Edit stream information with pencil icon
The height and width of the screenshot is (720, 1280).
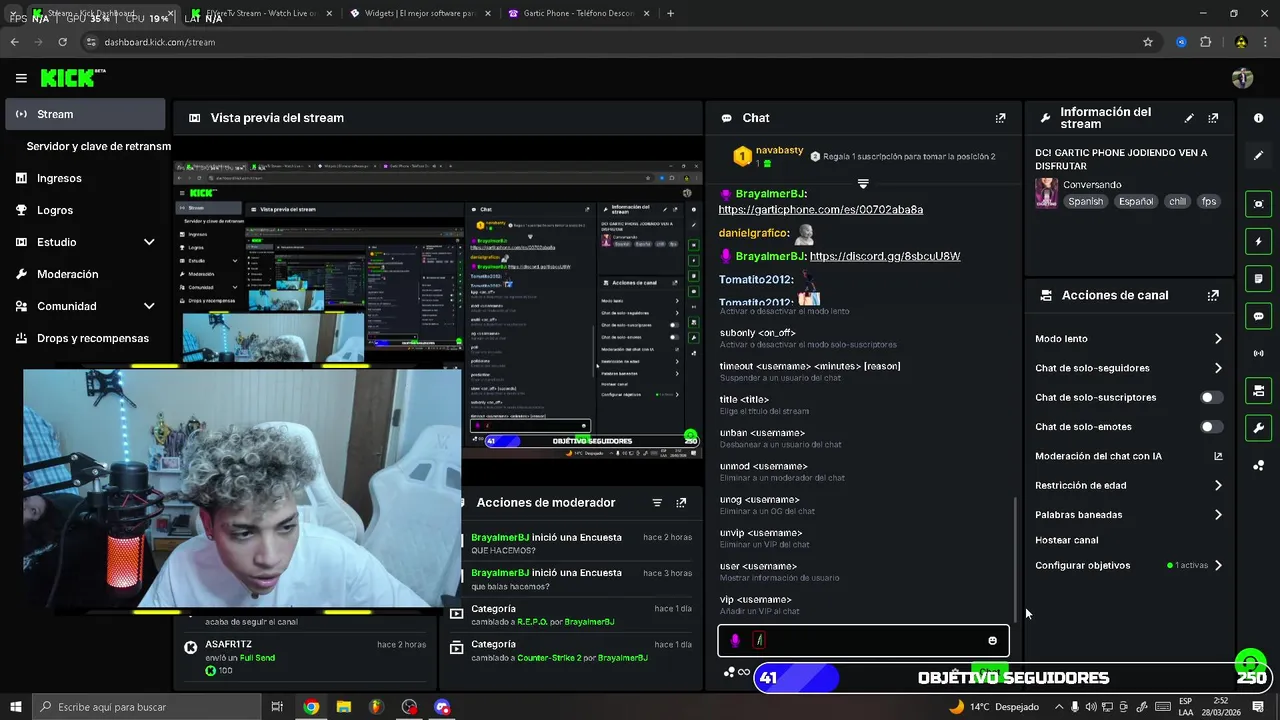(x=1189, y=118)
